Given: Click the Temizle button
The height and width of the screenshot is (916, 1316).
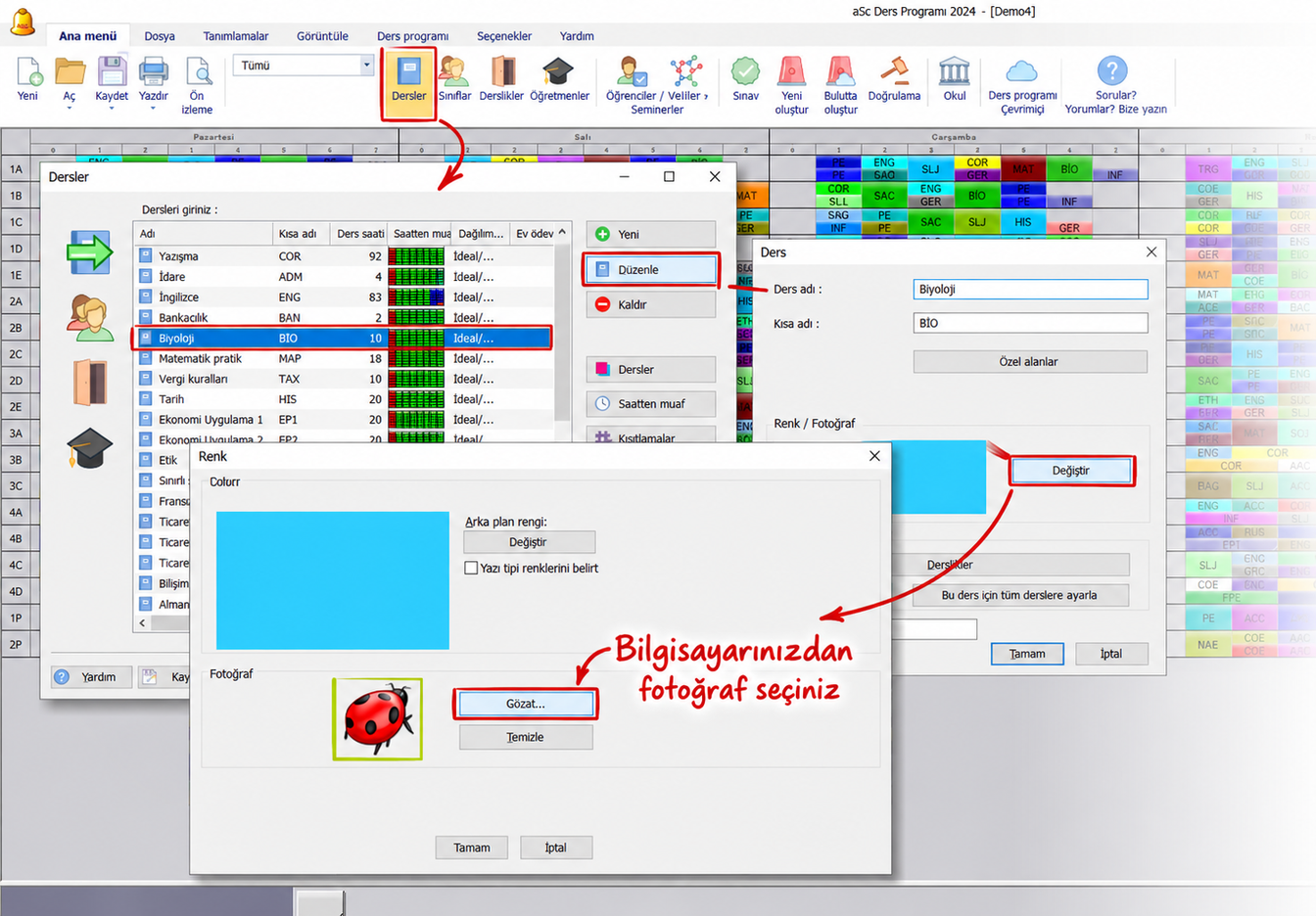Looking at the screenshot, I should point(526,737).
